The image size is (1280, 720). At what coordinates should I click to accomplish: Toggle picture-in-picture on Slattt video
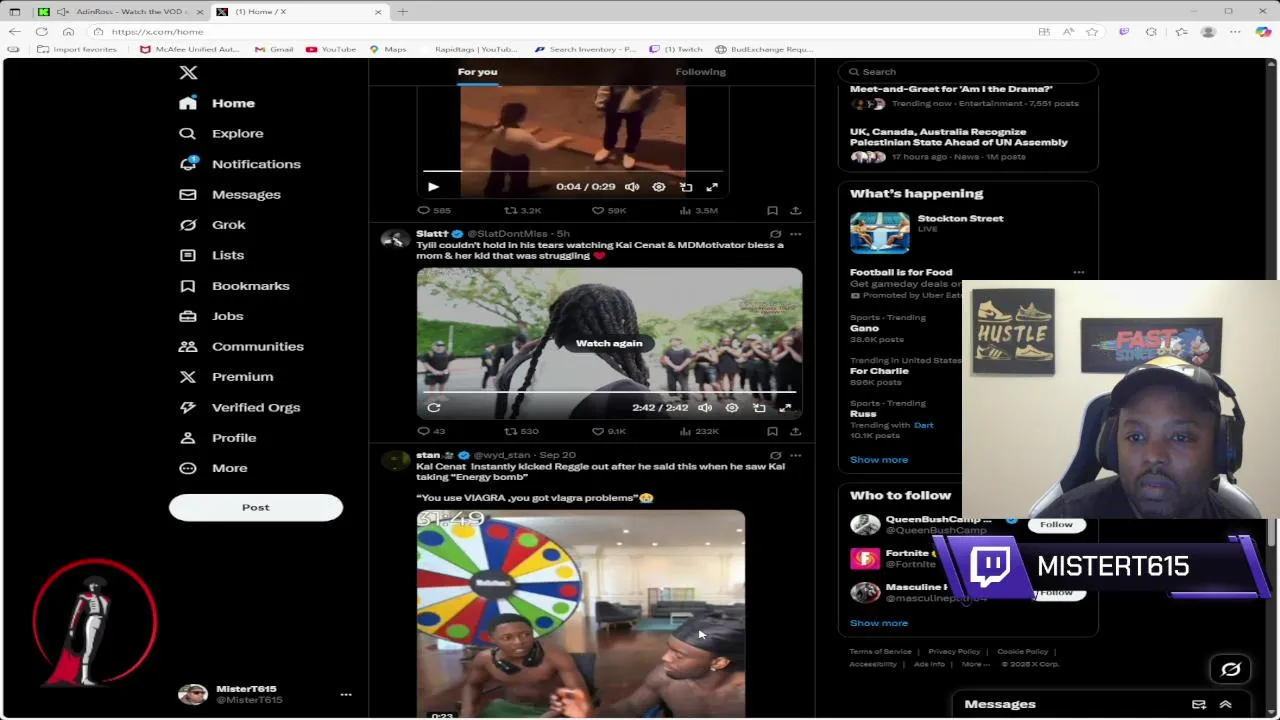(759, 408)
